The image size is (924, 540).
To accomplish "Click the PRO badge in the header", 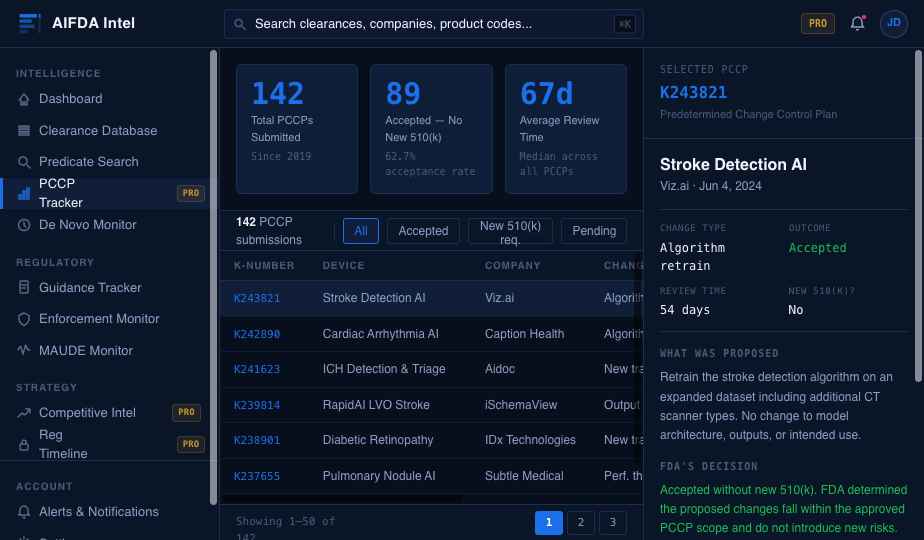I will tap(817, 24).
